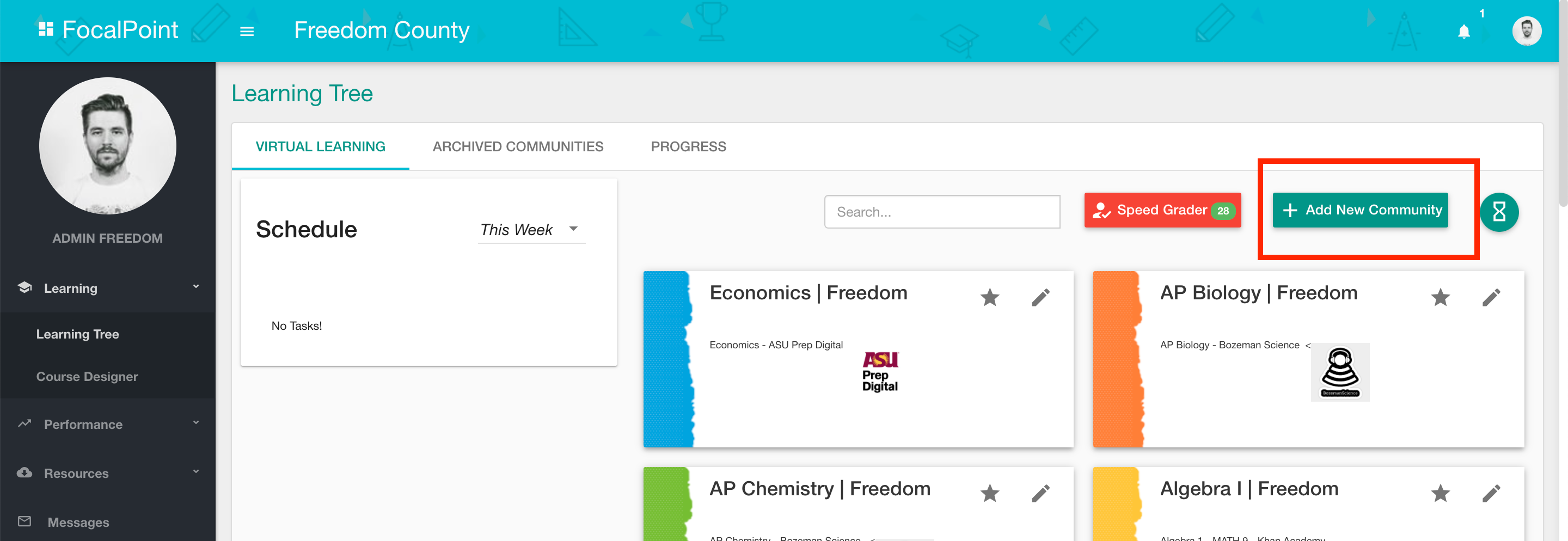
Task: Edit AP Biology | Freedom with pencil
Action: pyautogui.click(x=1491, y=297)
